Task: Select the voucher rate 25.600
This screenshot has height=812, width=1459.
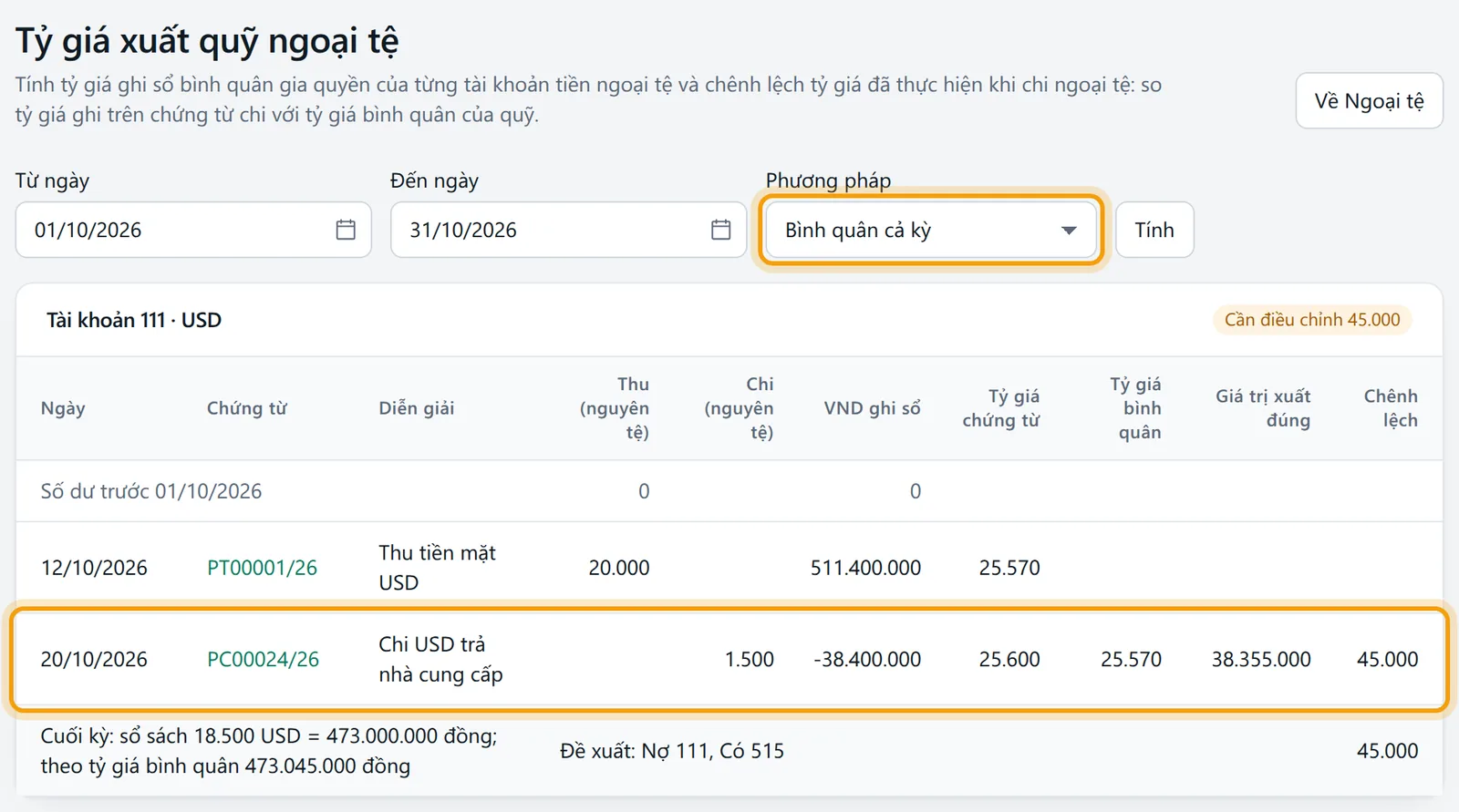Action: point(1009,659)
